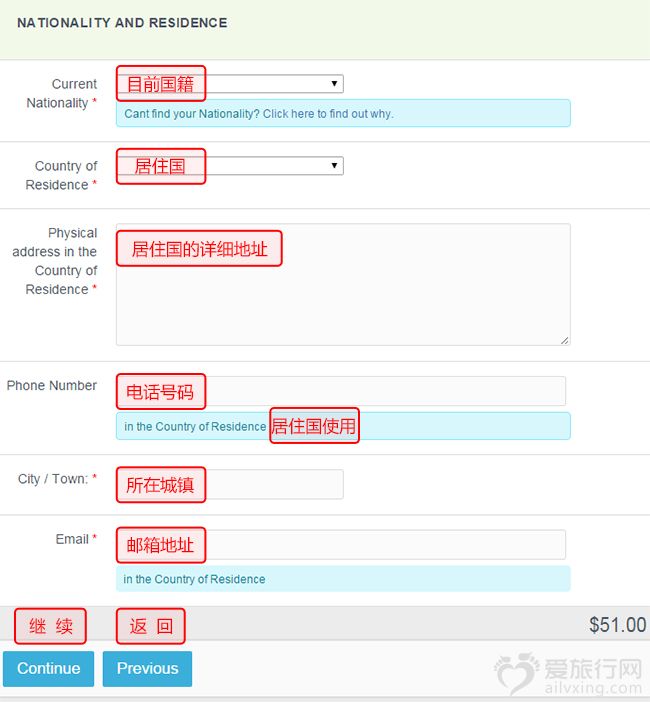Click the Email input field

click(341, 544)
